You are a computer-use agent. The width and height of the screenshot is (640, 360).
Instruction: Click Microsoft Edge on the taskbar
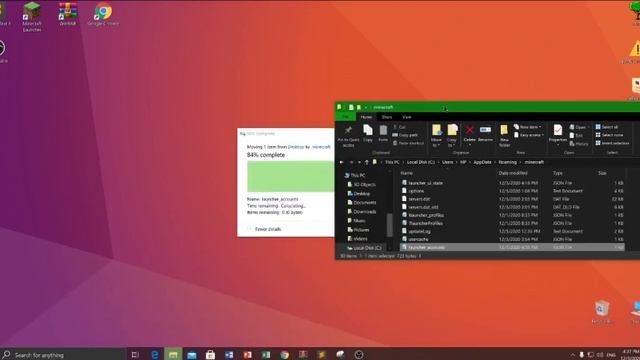155,354
